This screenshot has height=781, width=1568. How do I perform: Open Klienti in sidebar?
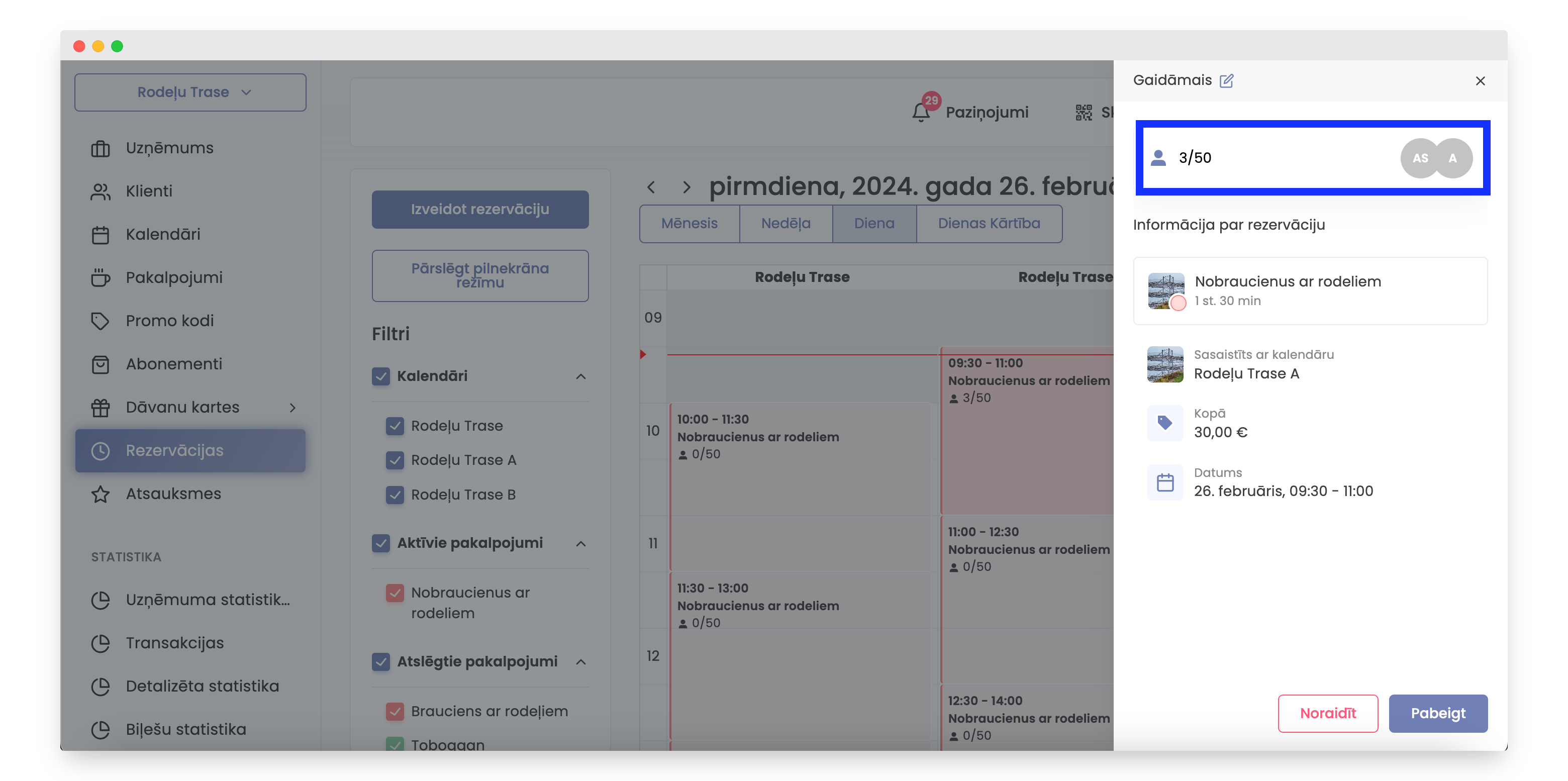[x=149, y=191]
